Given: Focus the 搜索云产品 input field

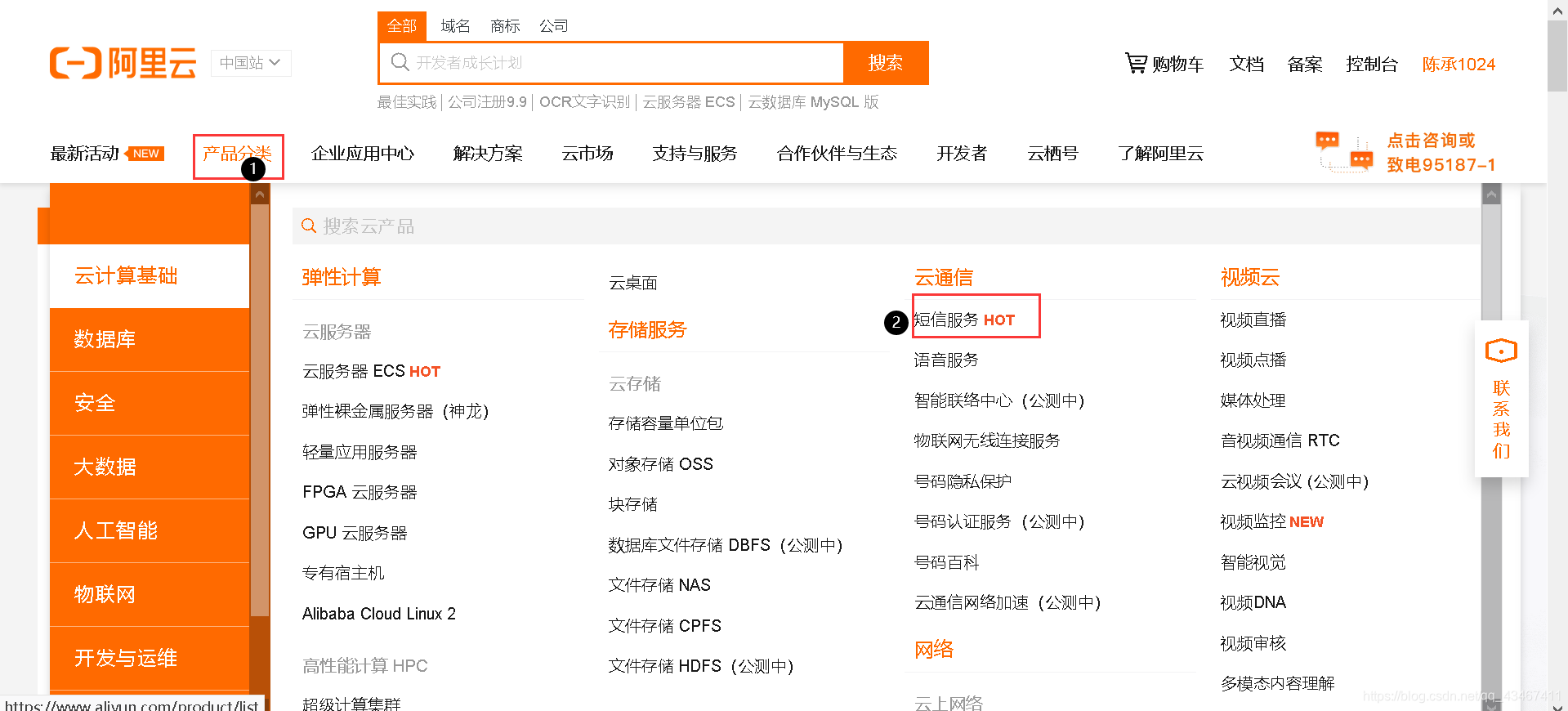Looking at the screenshot, I should click(x=887, y=226).
